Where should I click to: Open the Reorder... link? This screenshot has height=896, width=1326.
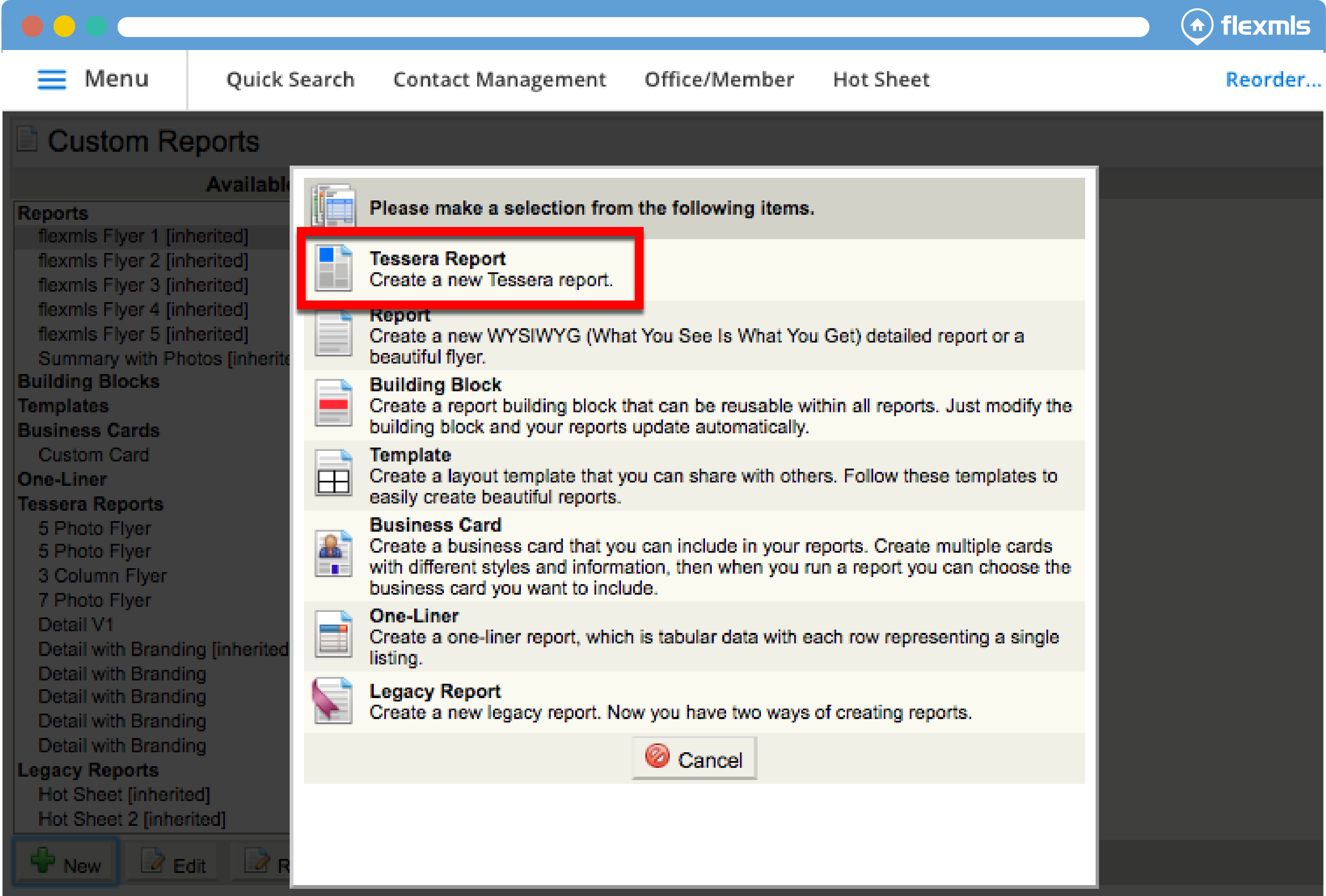1273,79
